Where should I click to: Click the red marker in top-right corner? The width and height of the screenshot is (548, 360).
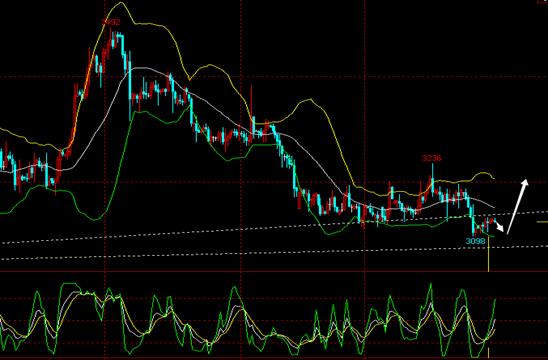[544, 2]
